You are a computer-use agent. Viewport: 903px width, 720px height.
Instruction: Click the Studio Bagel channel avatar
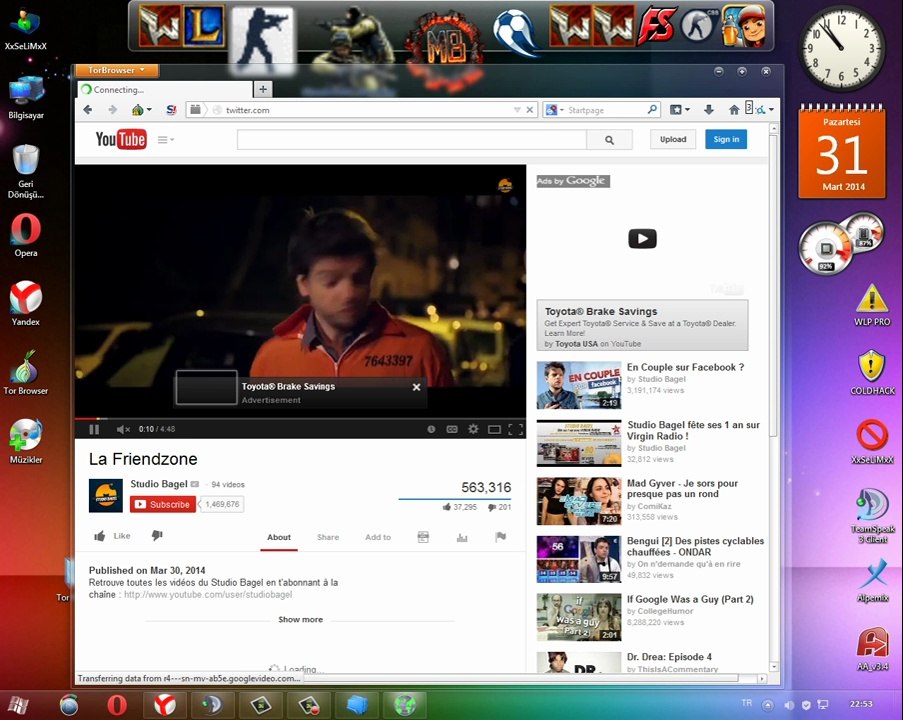coord(106,495)
